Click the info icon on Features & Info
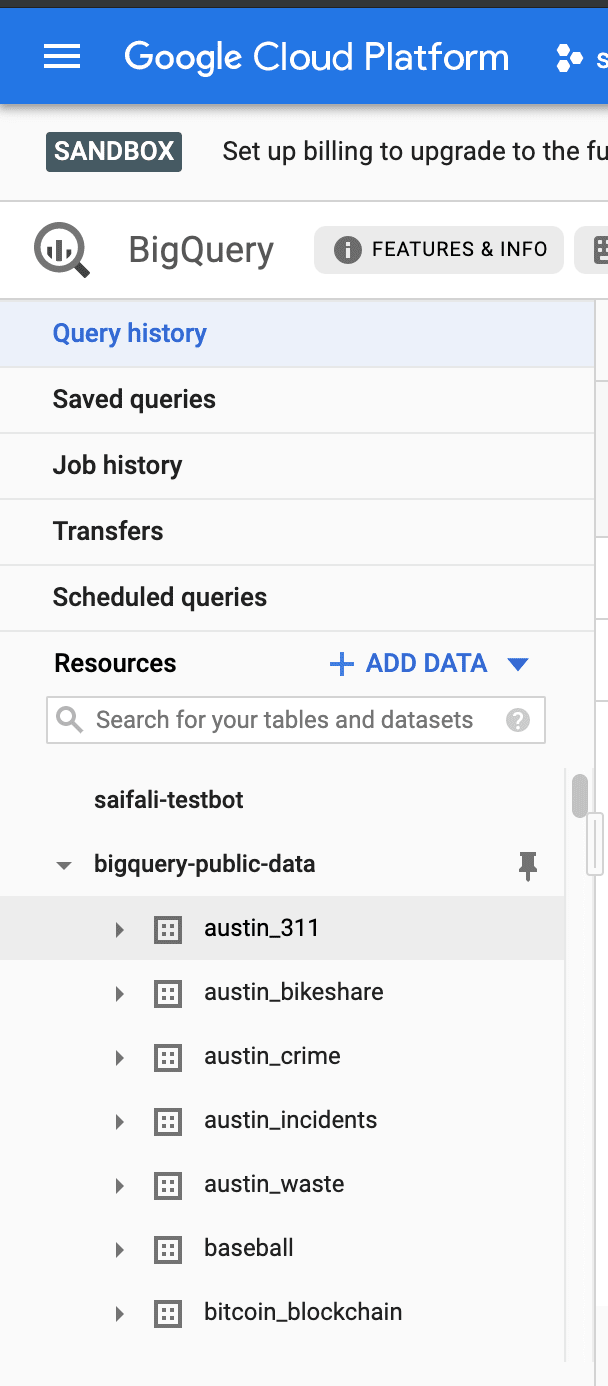Viewport: 608px width, 1386px height. (x=347, y=250)
